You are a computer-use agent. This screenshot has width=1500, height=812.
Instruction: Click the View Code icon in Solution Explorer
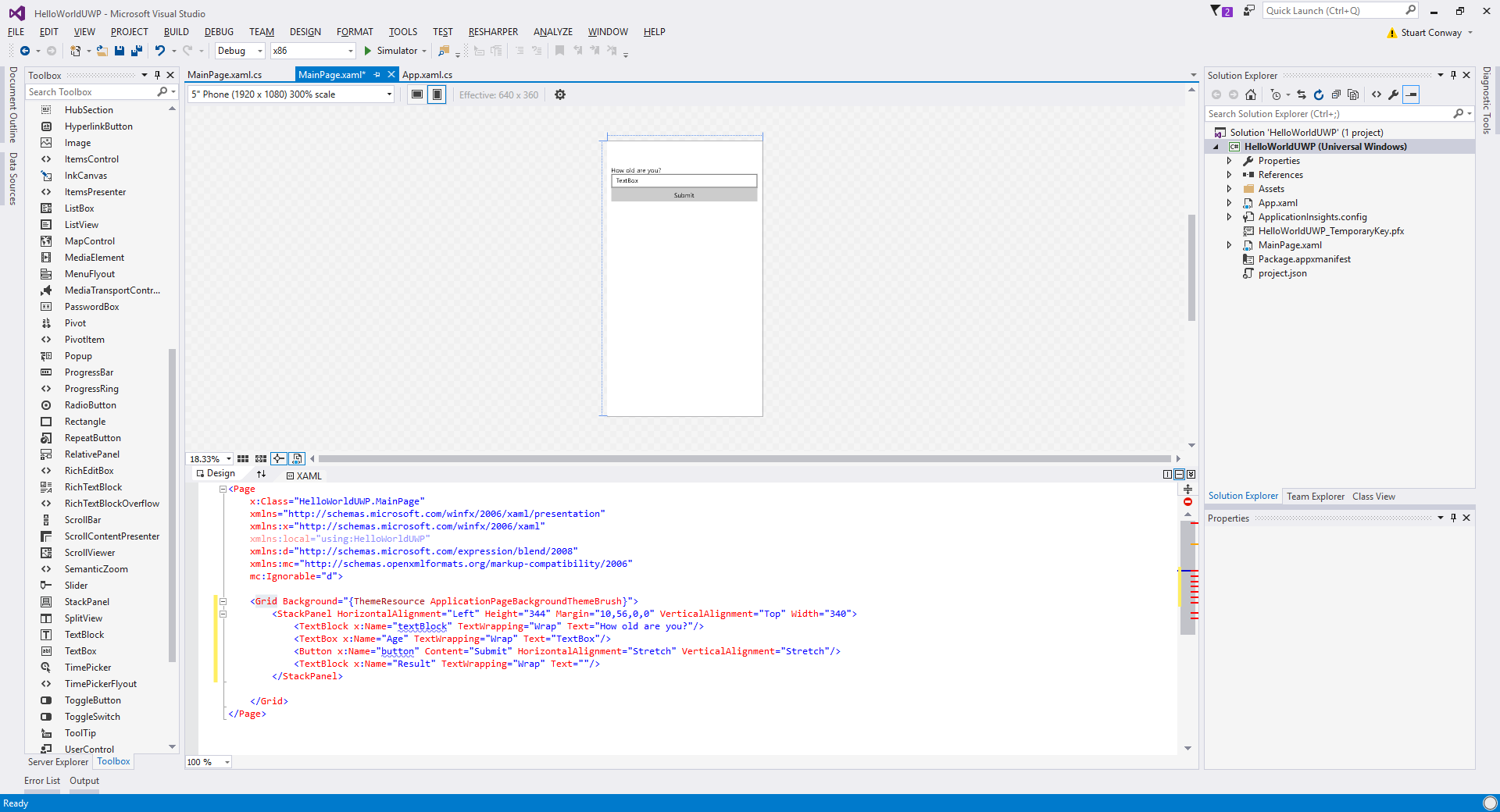pos(1377,94)
